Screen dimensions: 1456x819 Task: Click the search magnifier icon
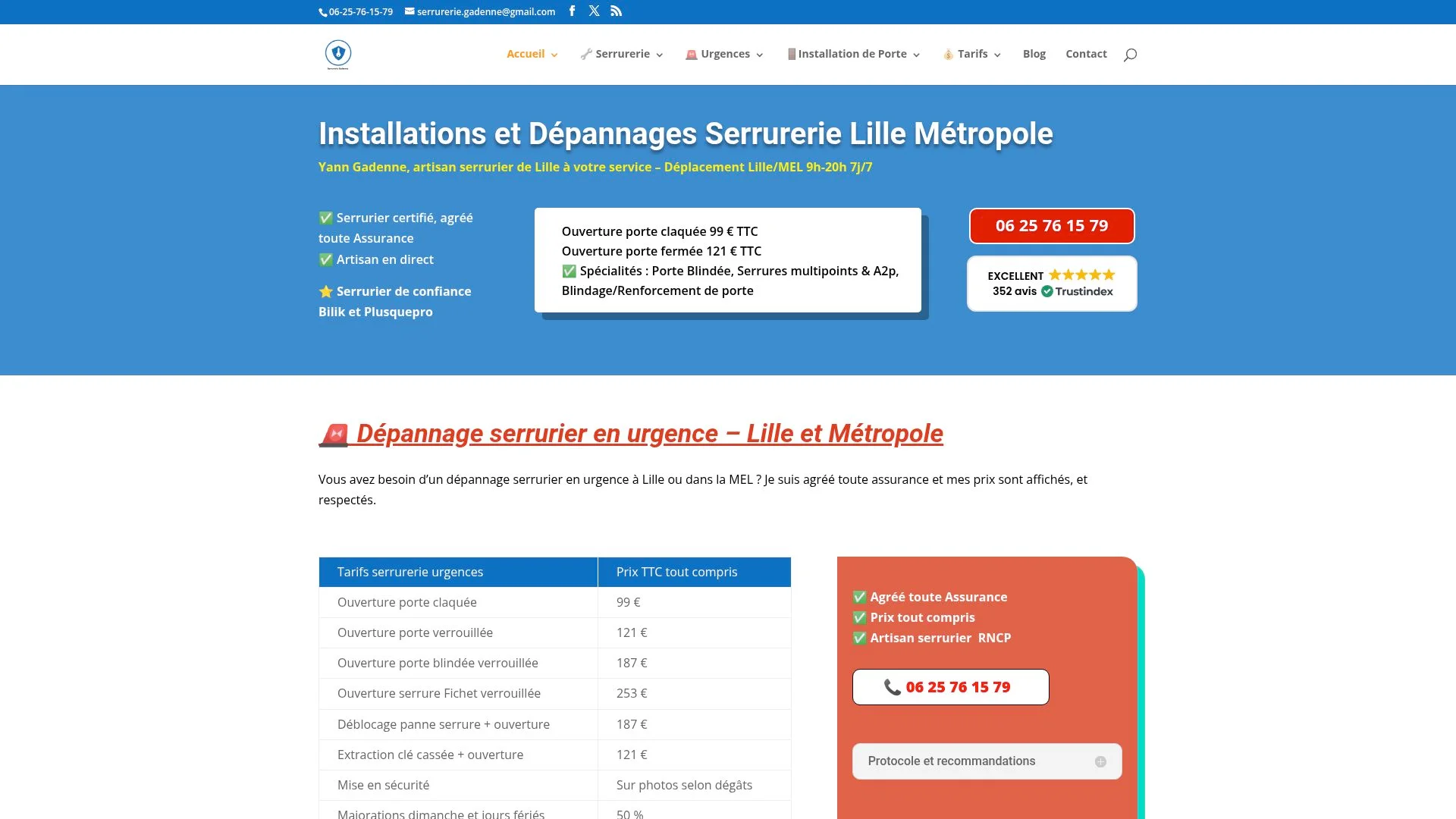1130,54
